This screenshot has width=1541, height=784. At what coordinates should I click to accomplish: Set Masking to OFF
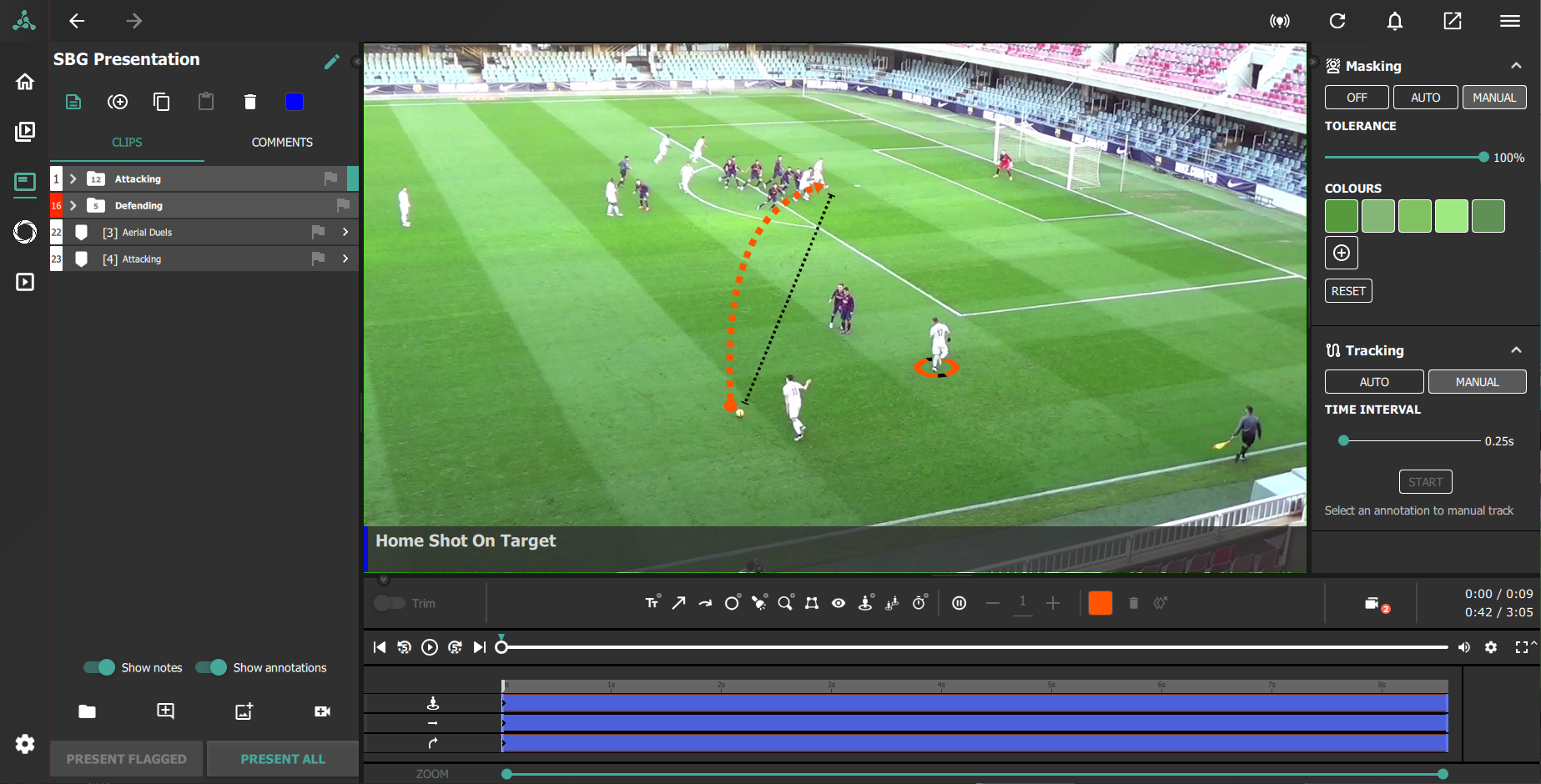[1357, 98]
